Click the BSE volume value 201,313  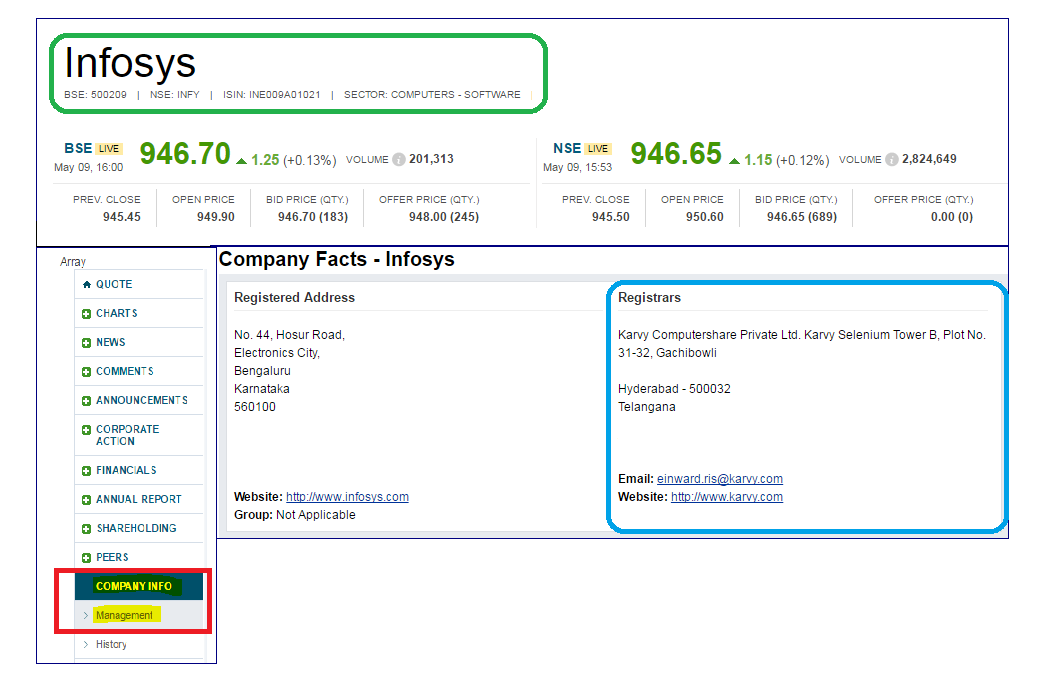[431, 159]
